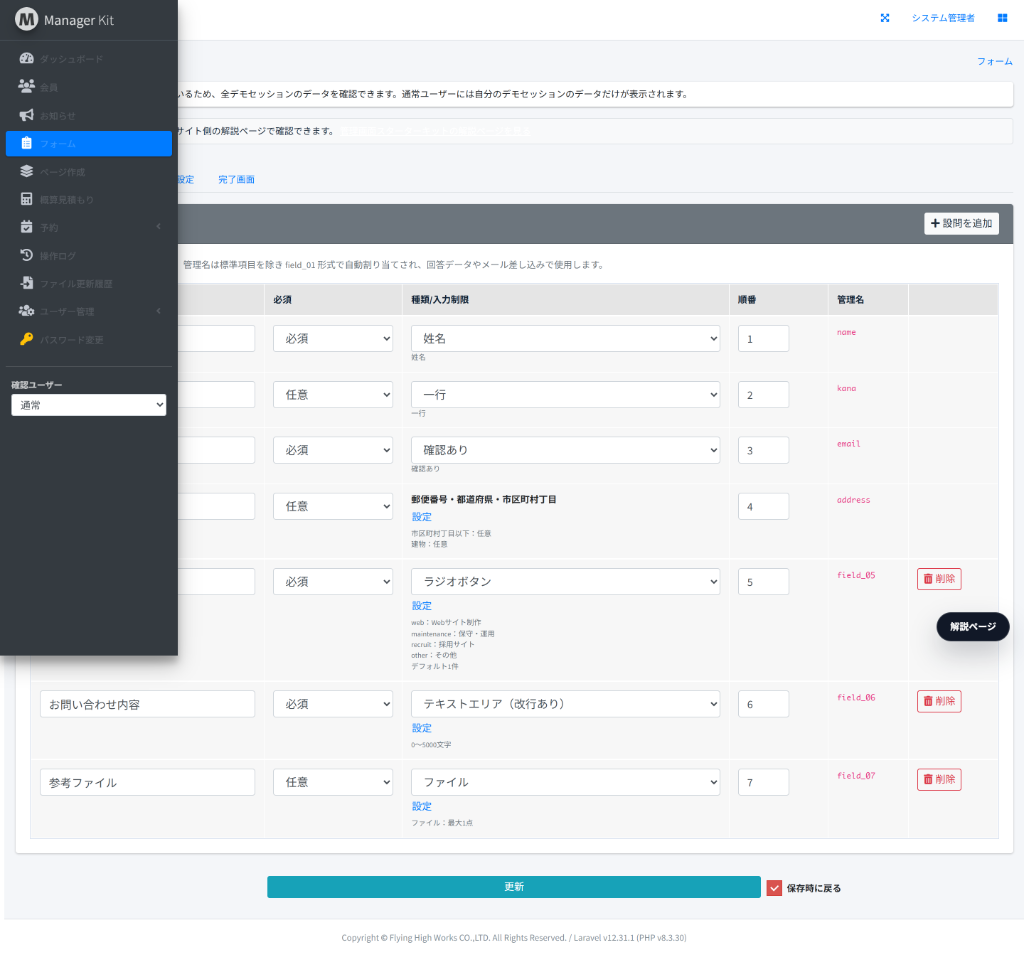Select the highlighted フォーム menu item
The image size is (1024, 967).
coord(89,144)
